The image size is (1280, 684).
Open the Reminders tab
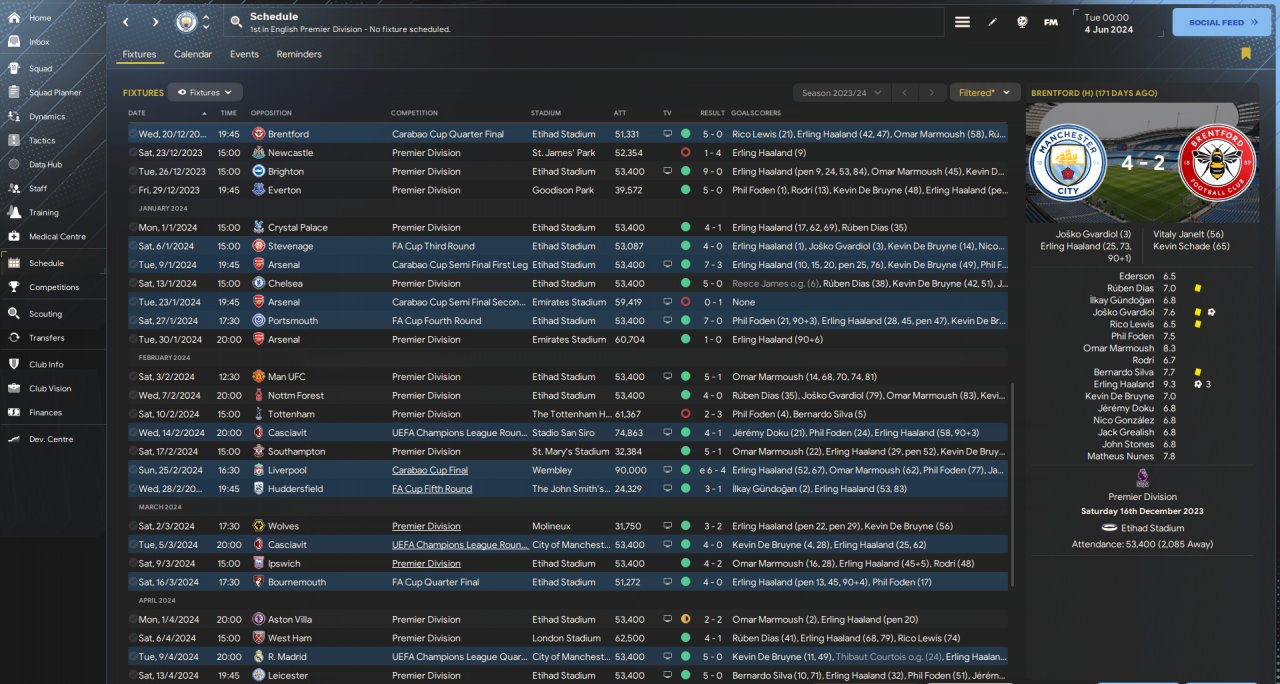click(x=299, y=54)
